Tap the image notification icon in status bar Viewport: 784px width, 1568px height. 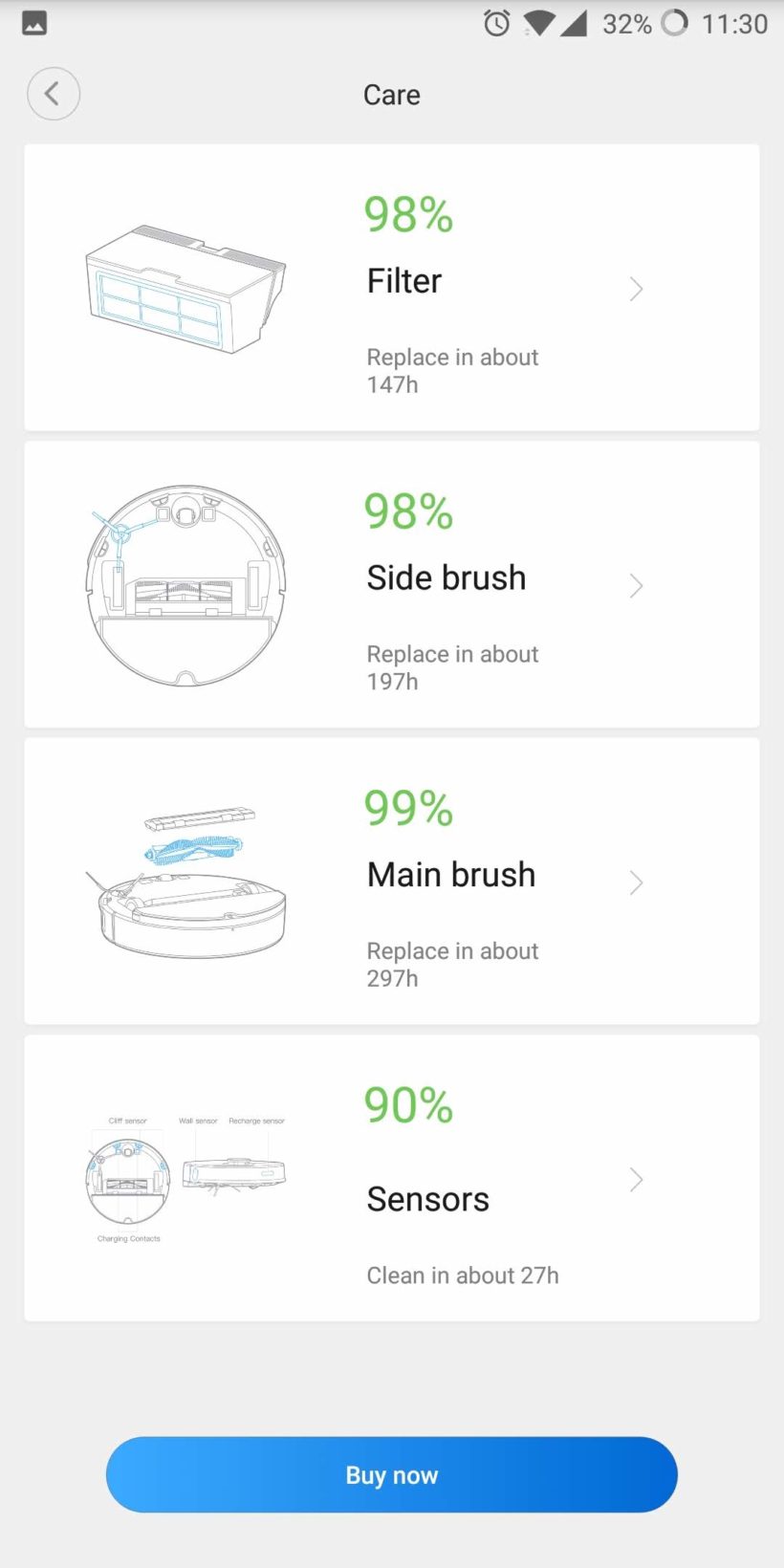coord(34,23)
